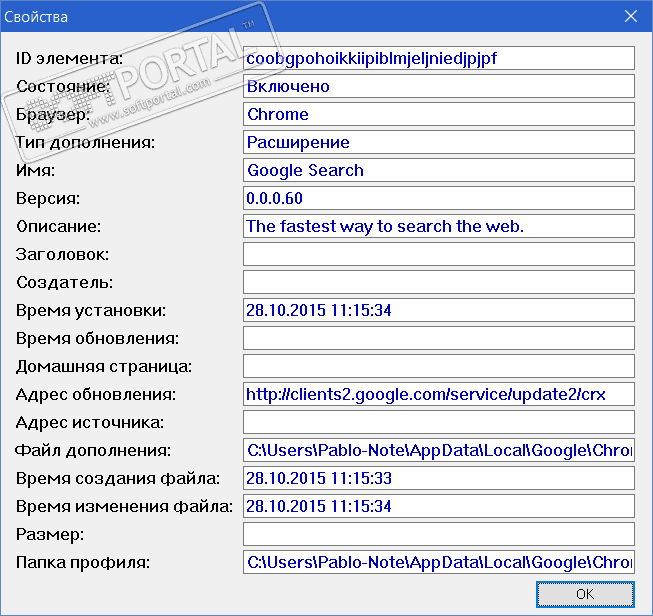Screen dimensions: 653x616
Task: Focus the empty Заголовок field
Action: tap(439, 254)
